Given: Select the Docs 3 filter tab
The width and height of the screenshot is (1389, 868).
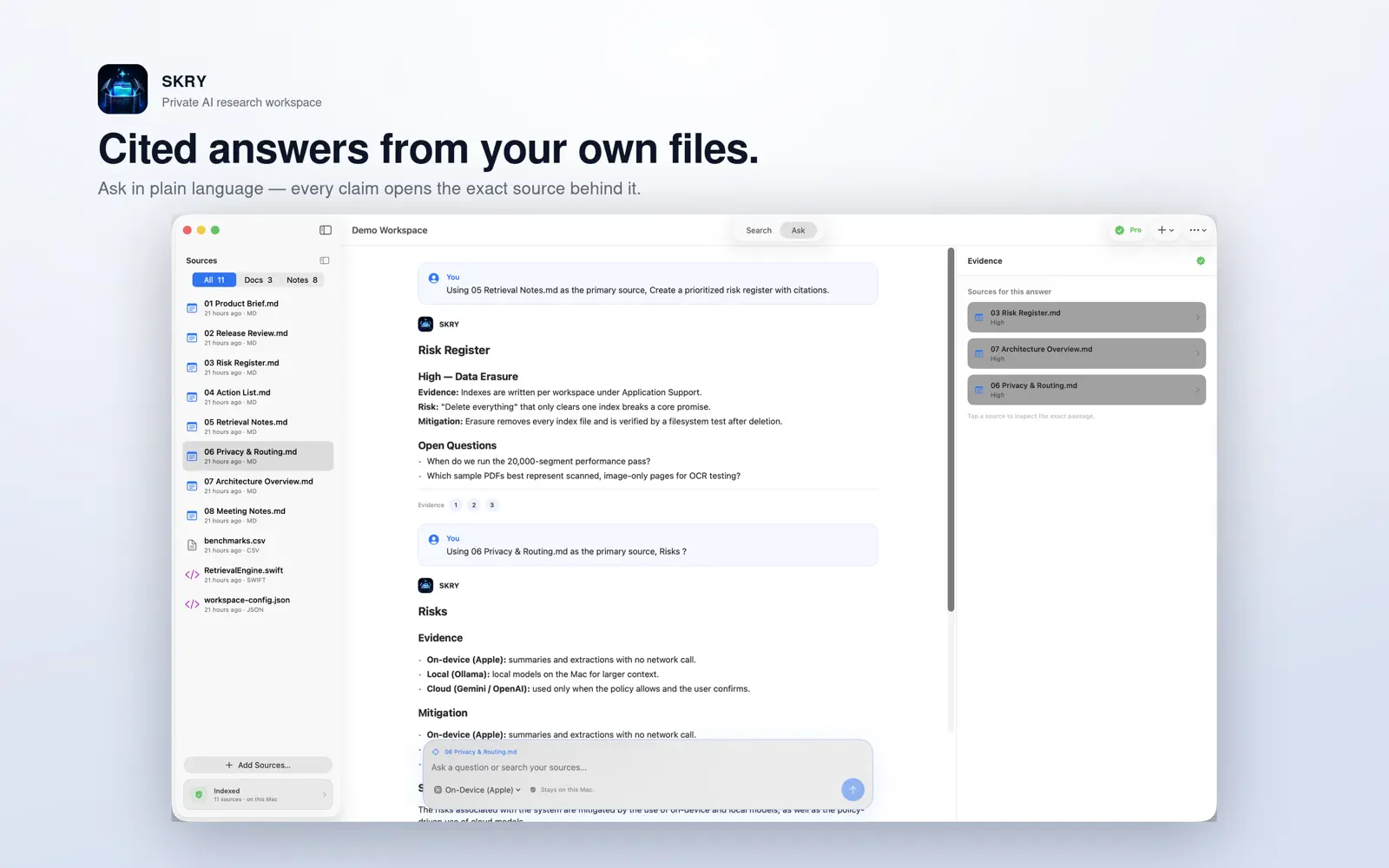Looking at the screenshot, I should (x=258, y=279).
